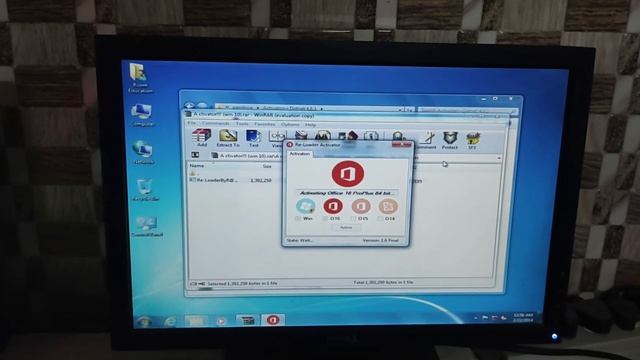Open the Network desktop icon

(x=143, y=152)
